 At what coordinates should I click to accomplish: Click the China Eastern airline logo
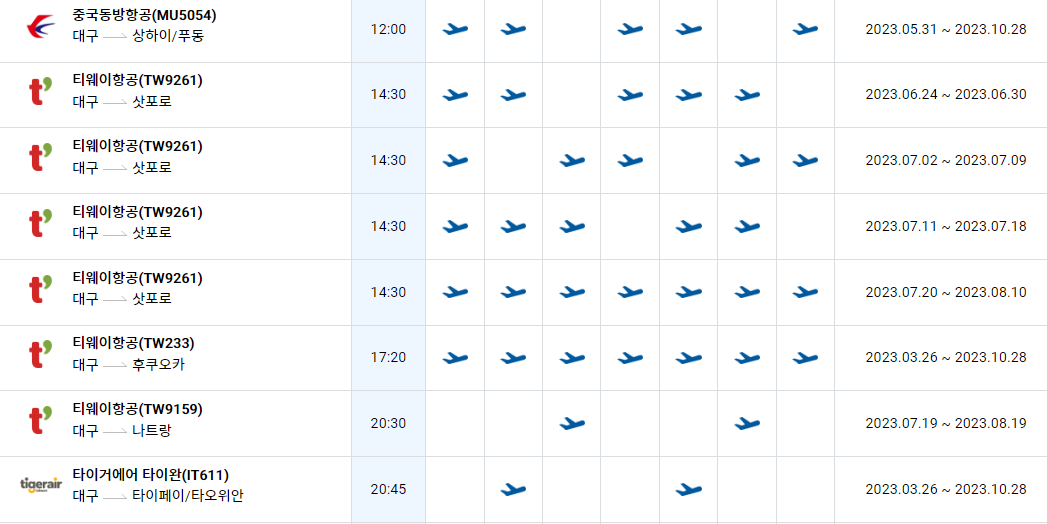pyautogui.click(x=41, y=26)
